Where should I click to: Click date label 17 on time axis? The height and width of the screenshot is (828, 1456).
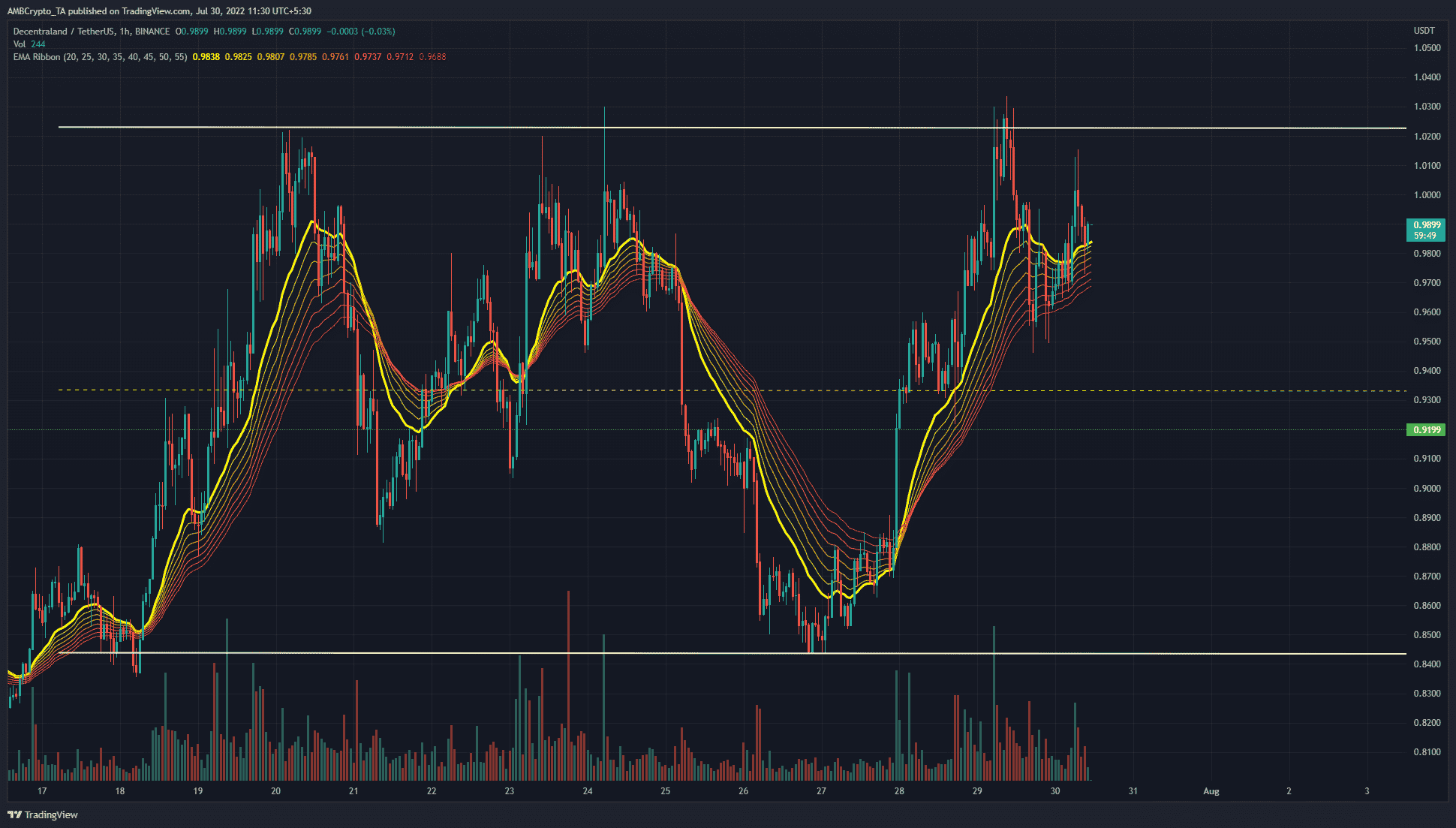pyautogui.click(x=42, y=791)
